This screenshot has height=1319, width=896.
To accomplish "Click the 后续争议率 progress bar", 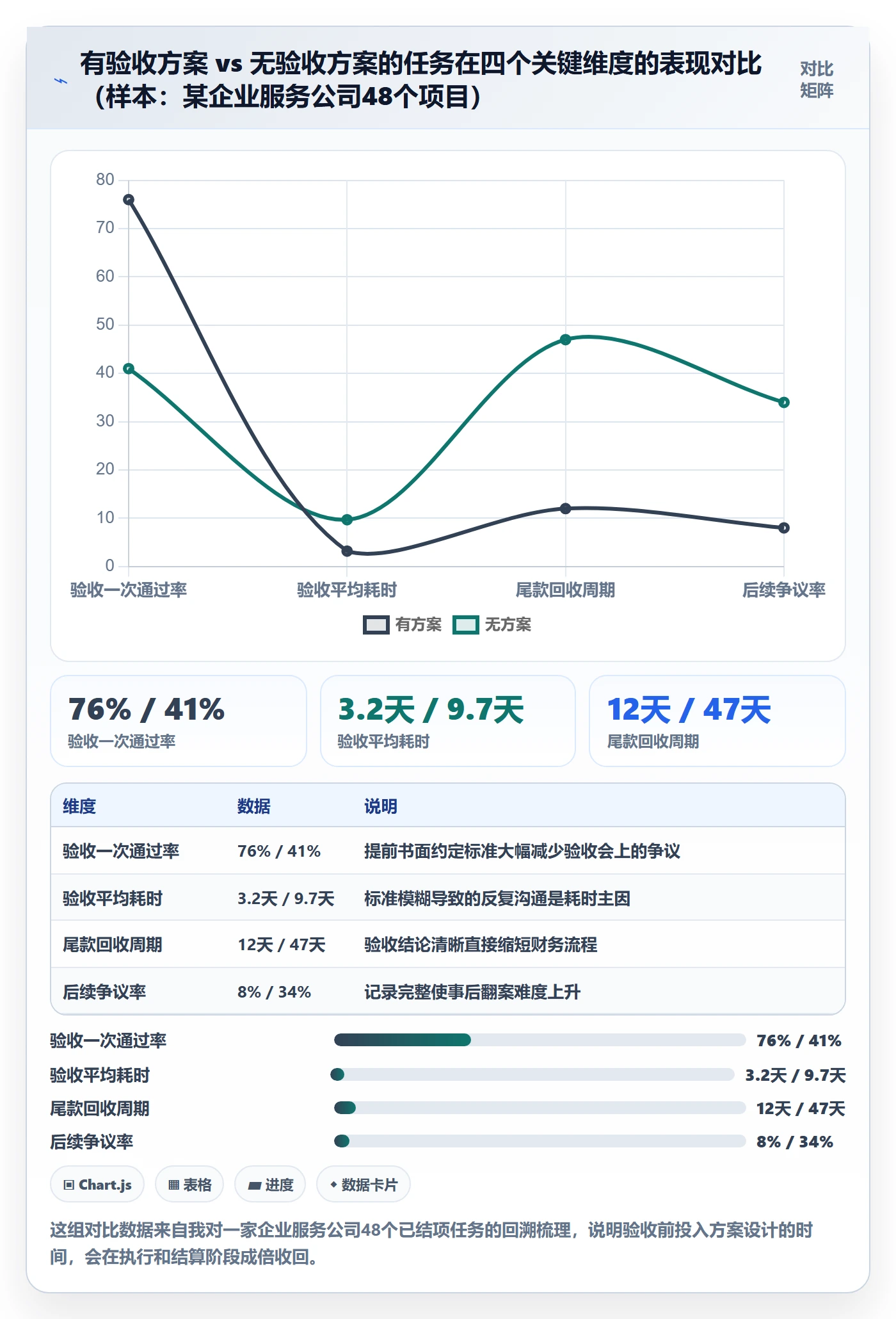I will [540, 1141].
